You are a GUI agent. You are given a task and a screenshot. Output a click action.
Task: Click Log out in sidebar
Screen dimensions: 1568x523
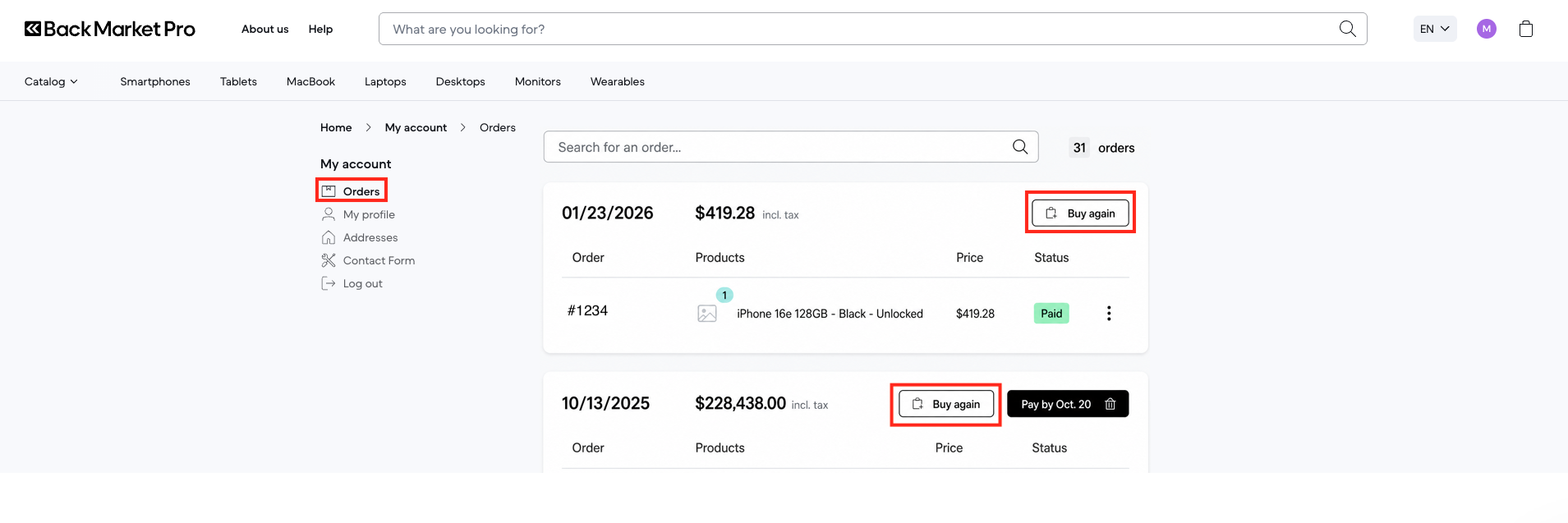362,282
